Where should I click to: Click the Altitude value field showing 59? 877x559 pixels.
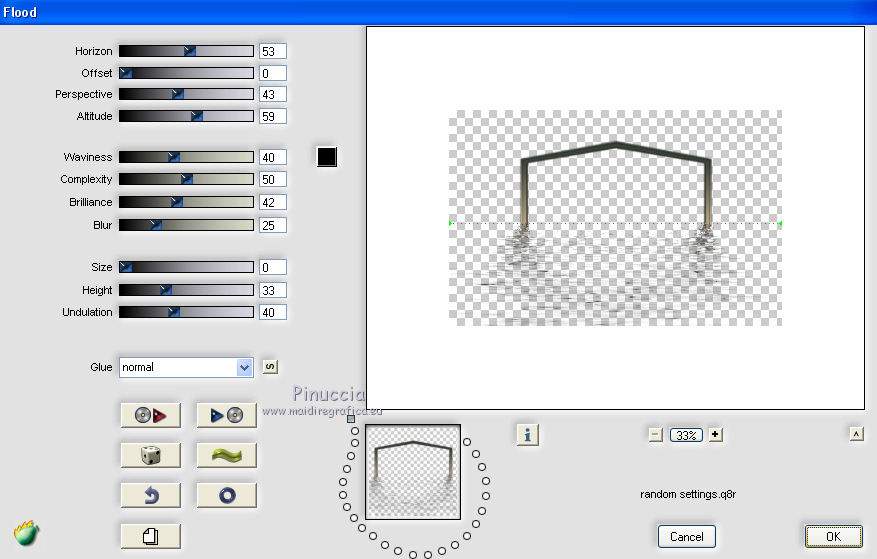coord(273,116)
